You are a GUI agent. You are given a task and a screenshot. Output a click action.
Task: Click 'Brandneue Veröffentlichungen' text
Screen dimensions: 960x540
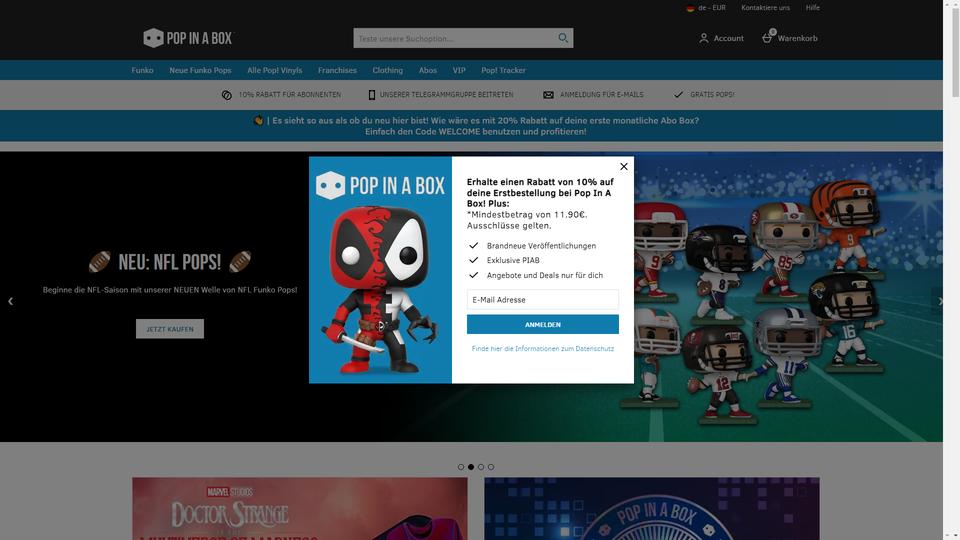[x=541, y=246]
